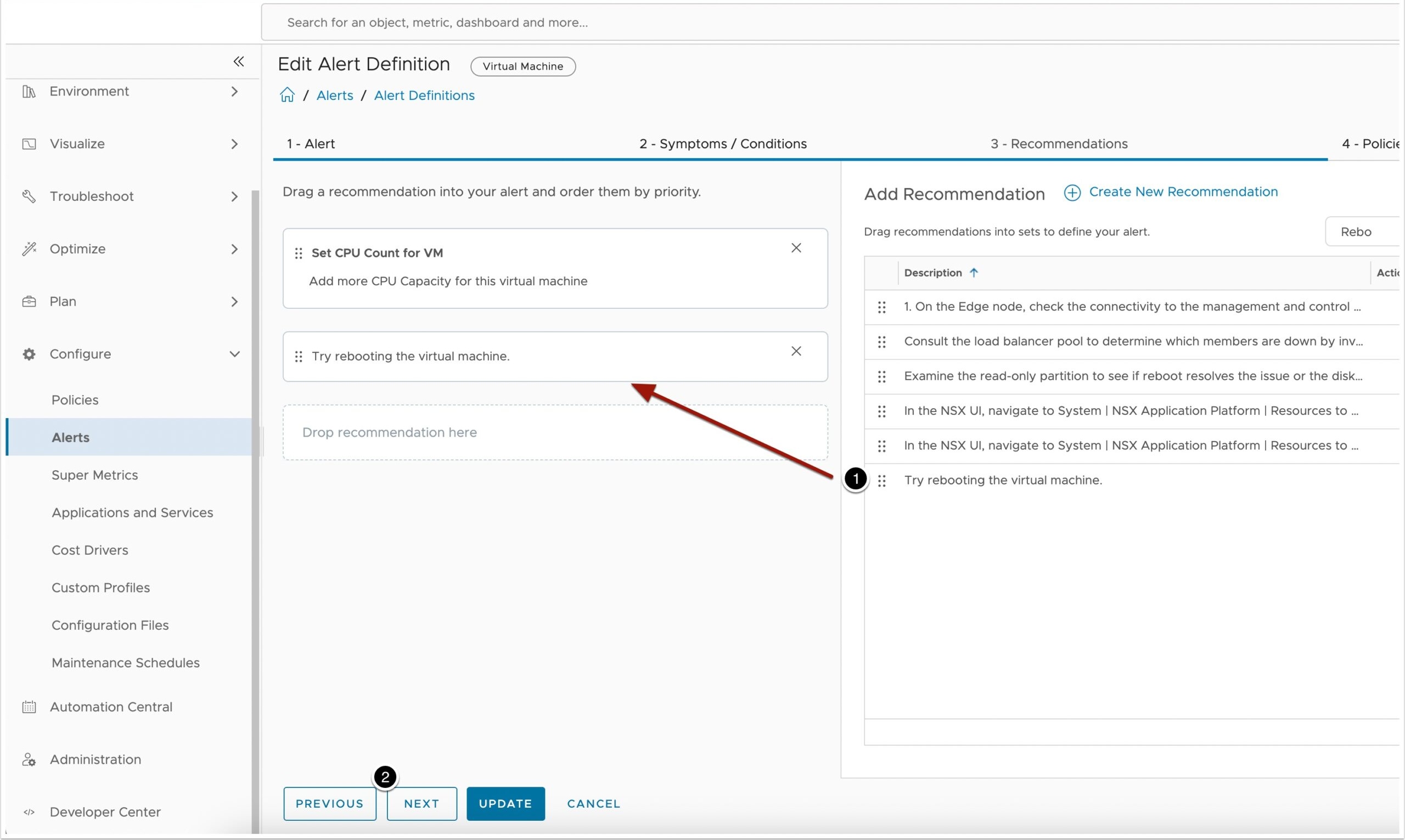Remove Try rebooting recommendation from the alert
Viewport: 1405px width, 840px height.
coord(796,351)
